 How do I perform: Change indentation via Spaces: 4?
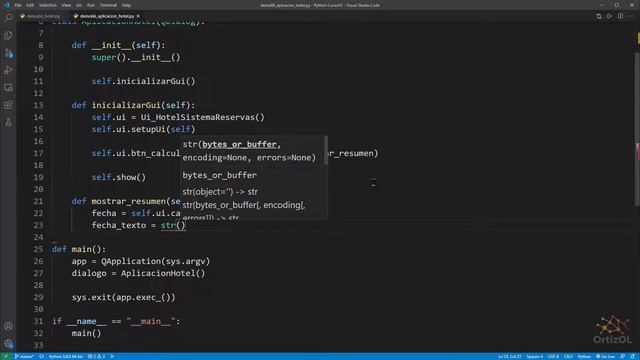(x=535, y=356)
